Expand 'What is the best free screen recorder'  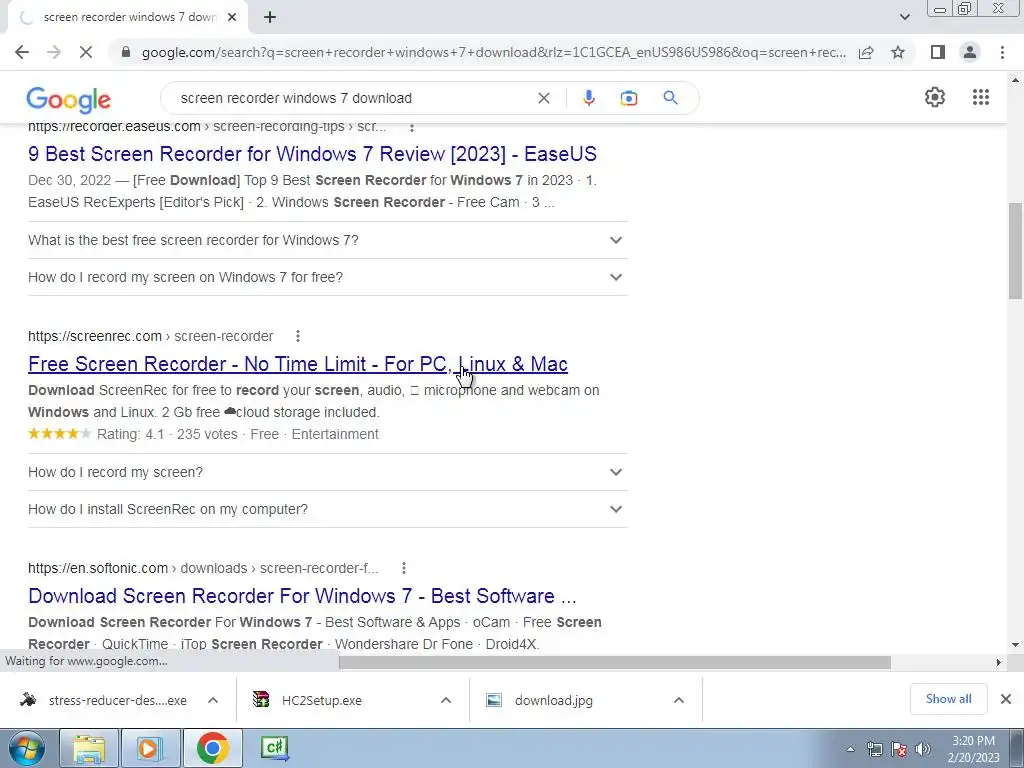[327, 240]
